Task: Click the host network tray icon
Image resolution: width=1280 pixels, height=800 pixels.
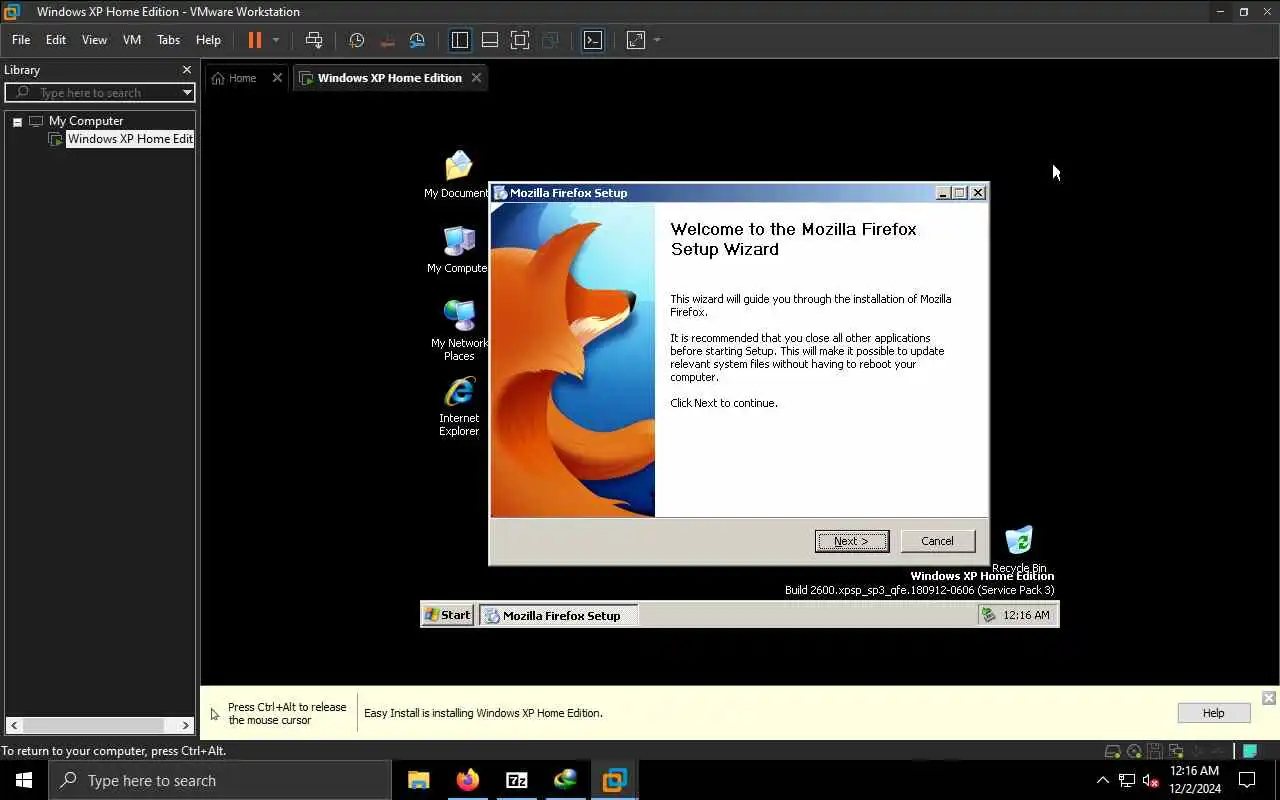Action: [1127, 780]
